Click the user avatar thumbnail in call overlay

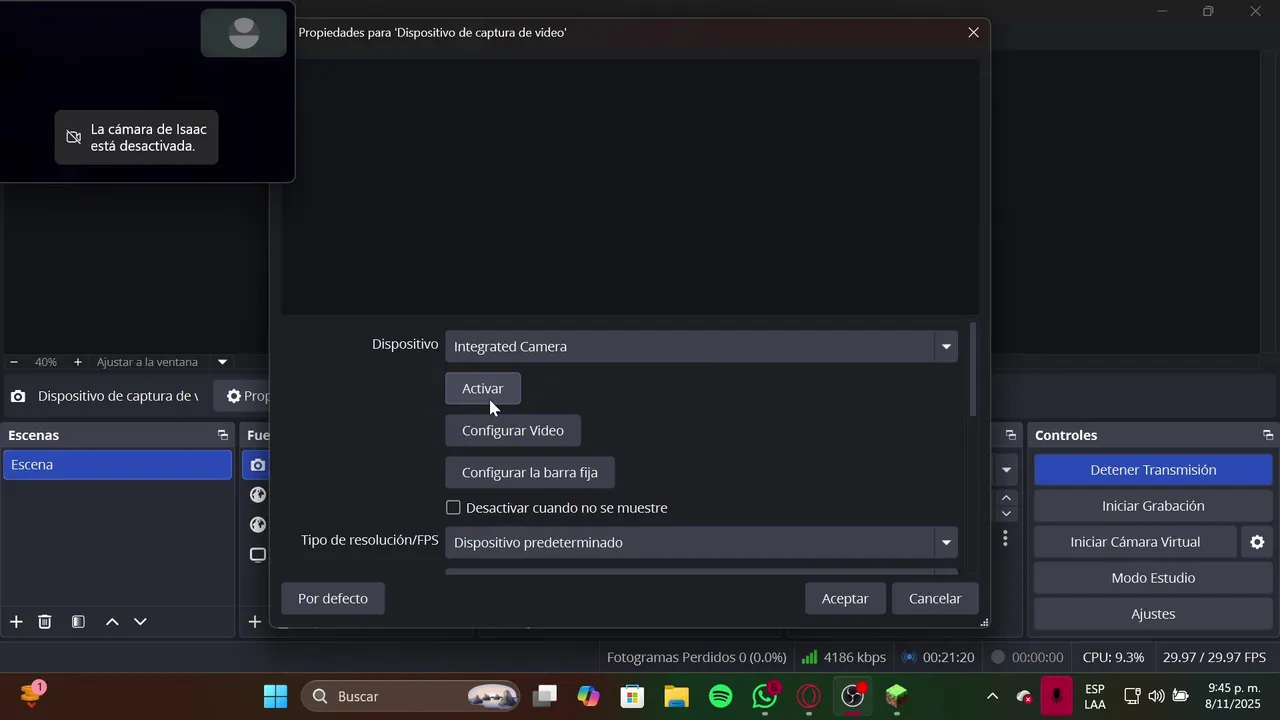(x=244, y=33)
